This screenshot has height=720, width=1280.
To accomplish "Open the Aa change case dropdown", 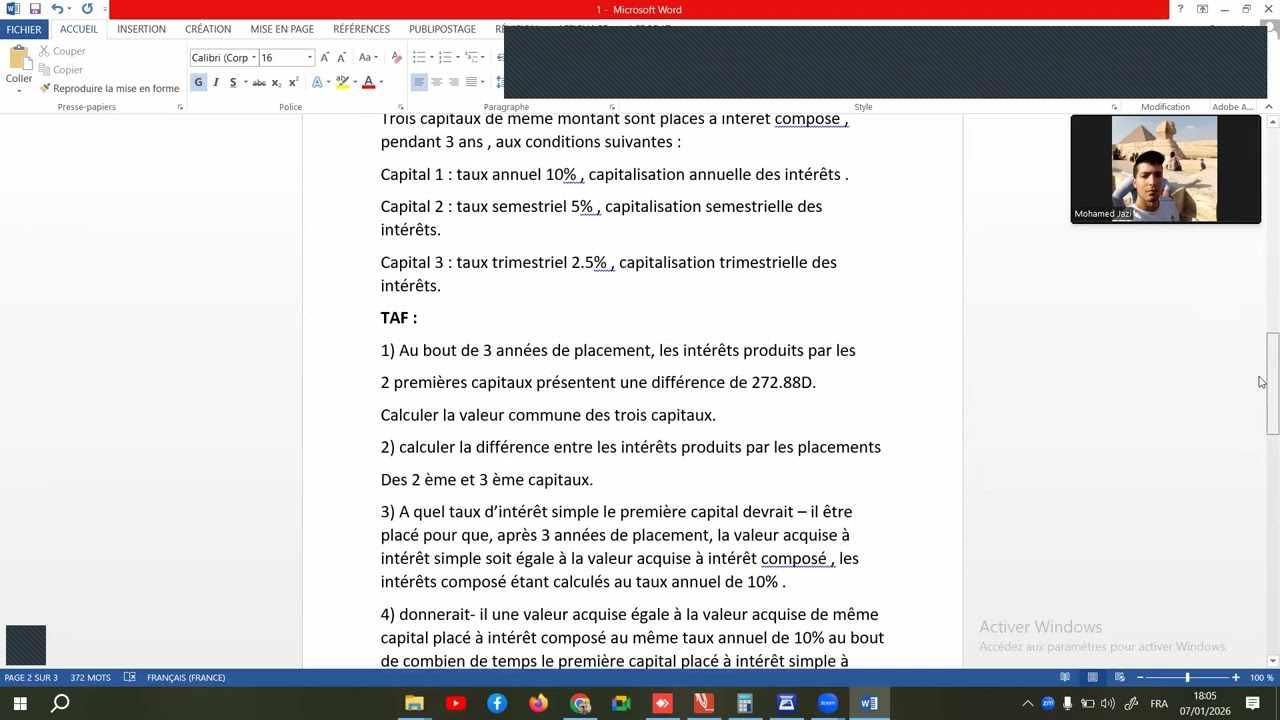I will tap(368, 58).
